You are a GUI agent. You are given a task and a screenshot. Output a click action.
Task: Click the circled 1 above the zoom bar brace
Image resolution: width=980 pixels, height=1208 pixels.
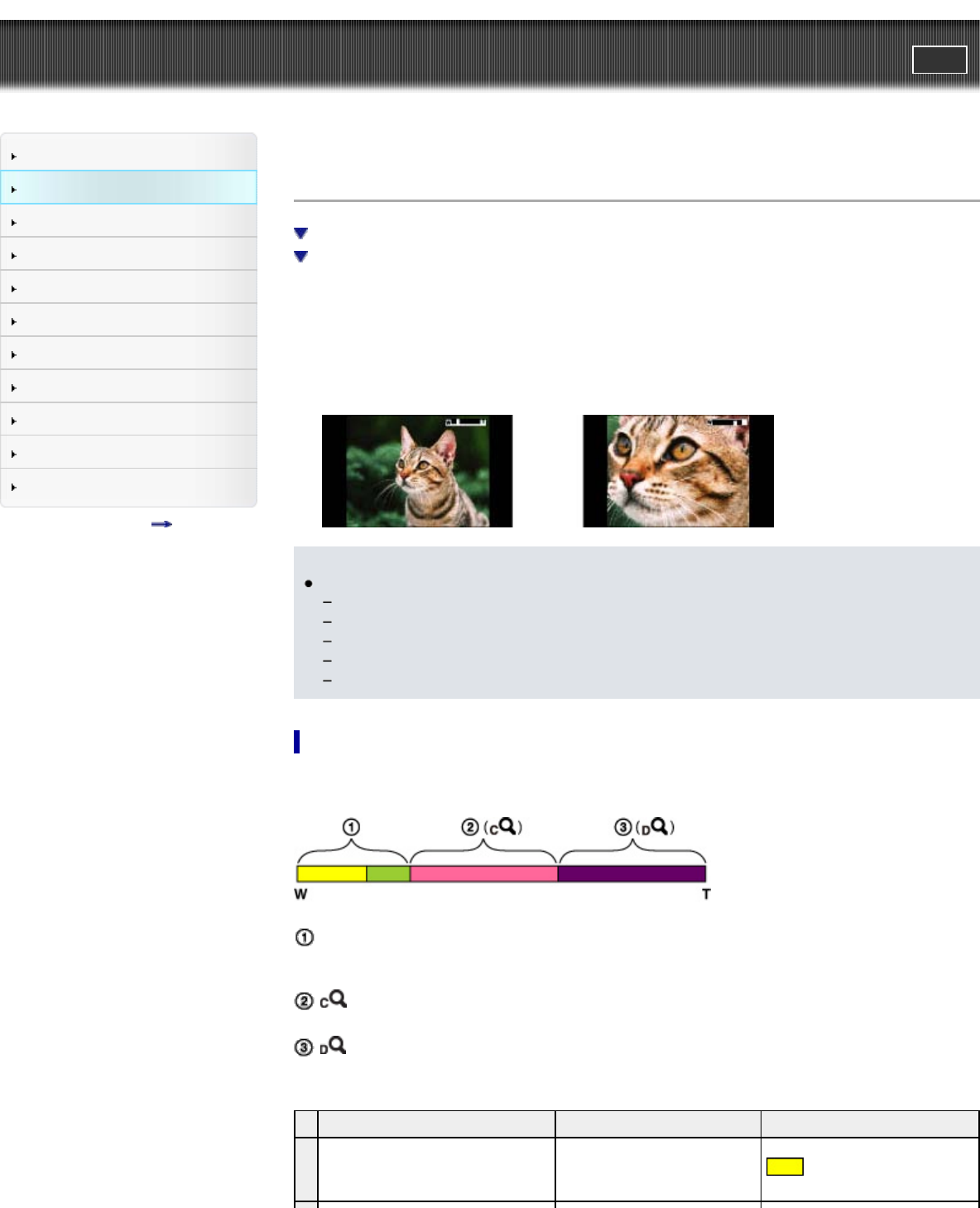point(351,827)
